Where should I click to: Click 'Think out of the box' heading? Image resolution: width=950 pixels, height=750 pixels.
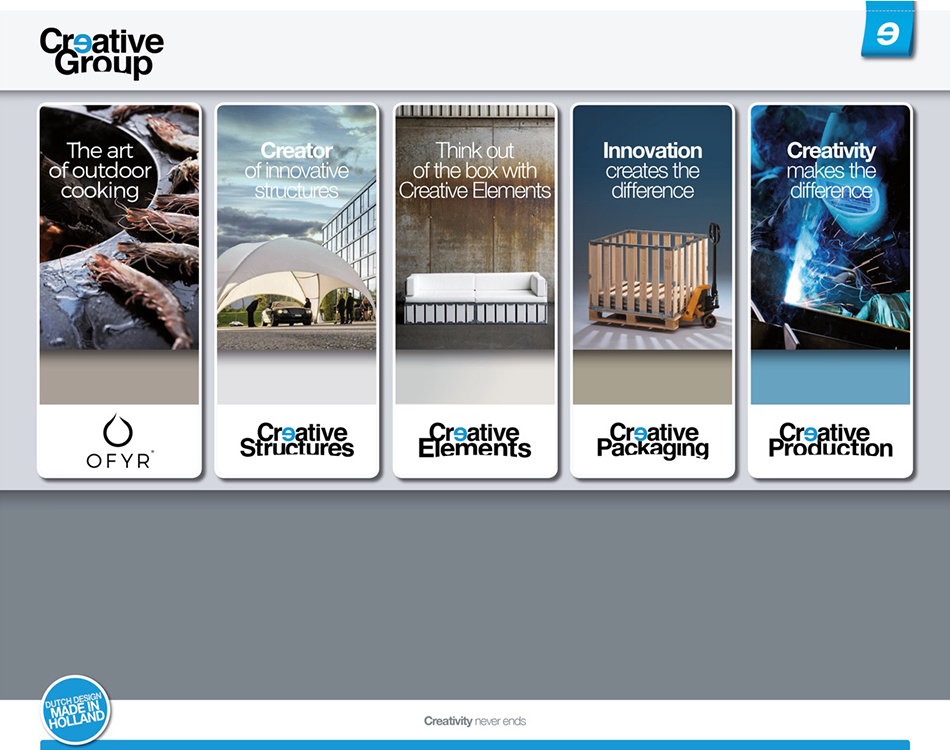475,171
